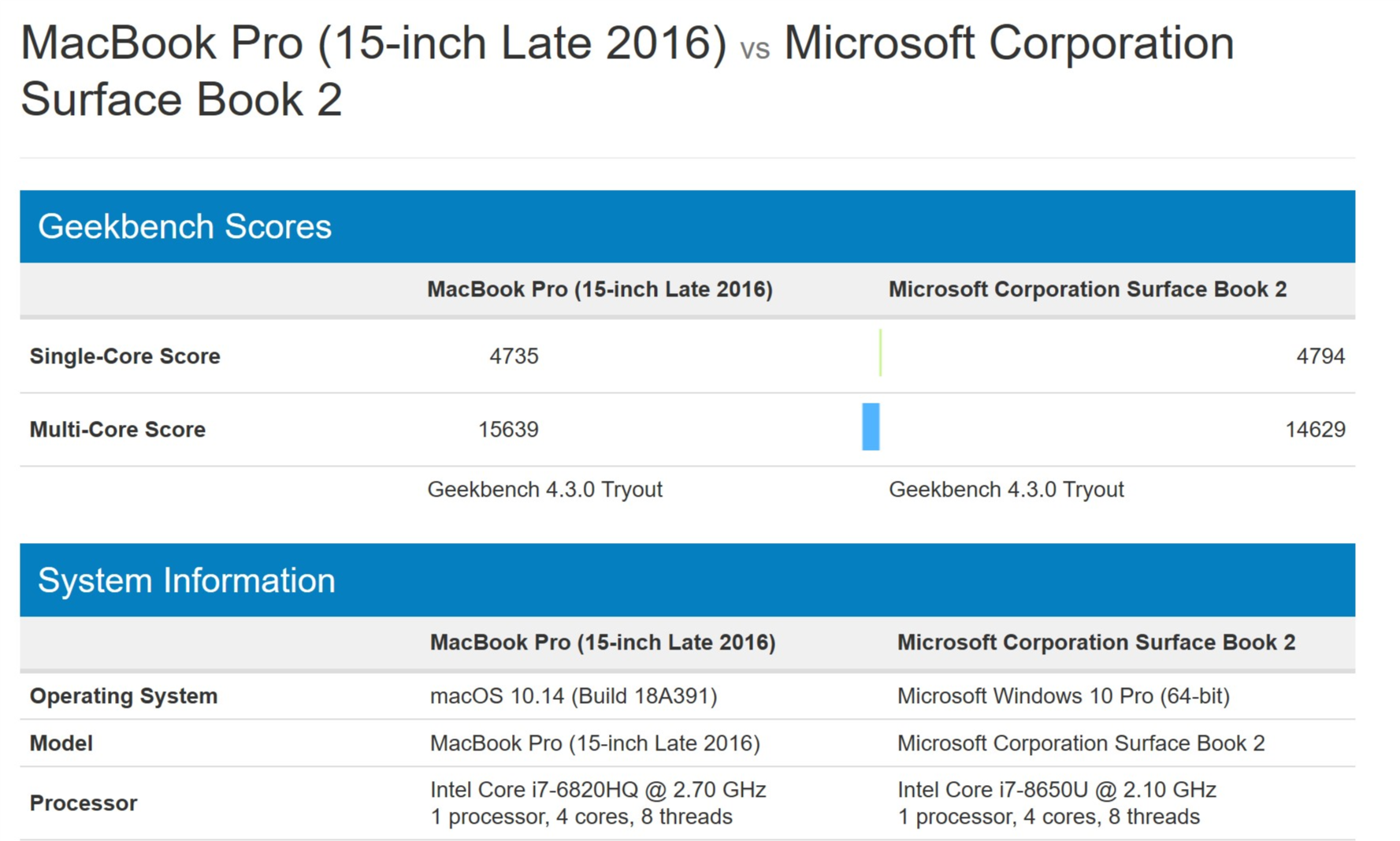This screenshot has width=1400, height=841.
Task: Select the MacBook Pro Multi-Core score 15639
Action: [x=508, y=430]
